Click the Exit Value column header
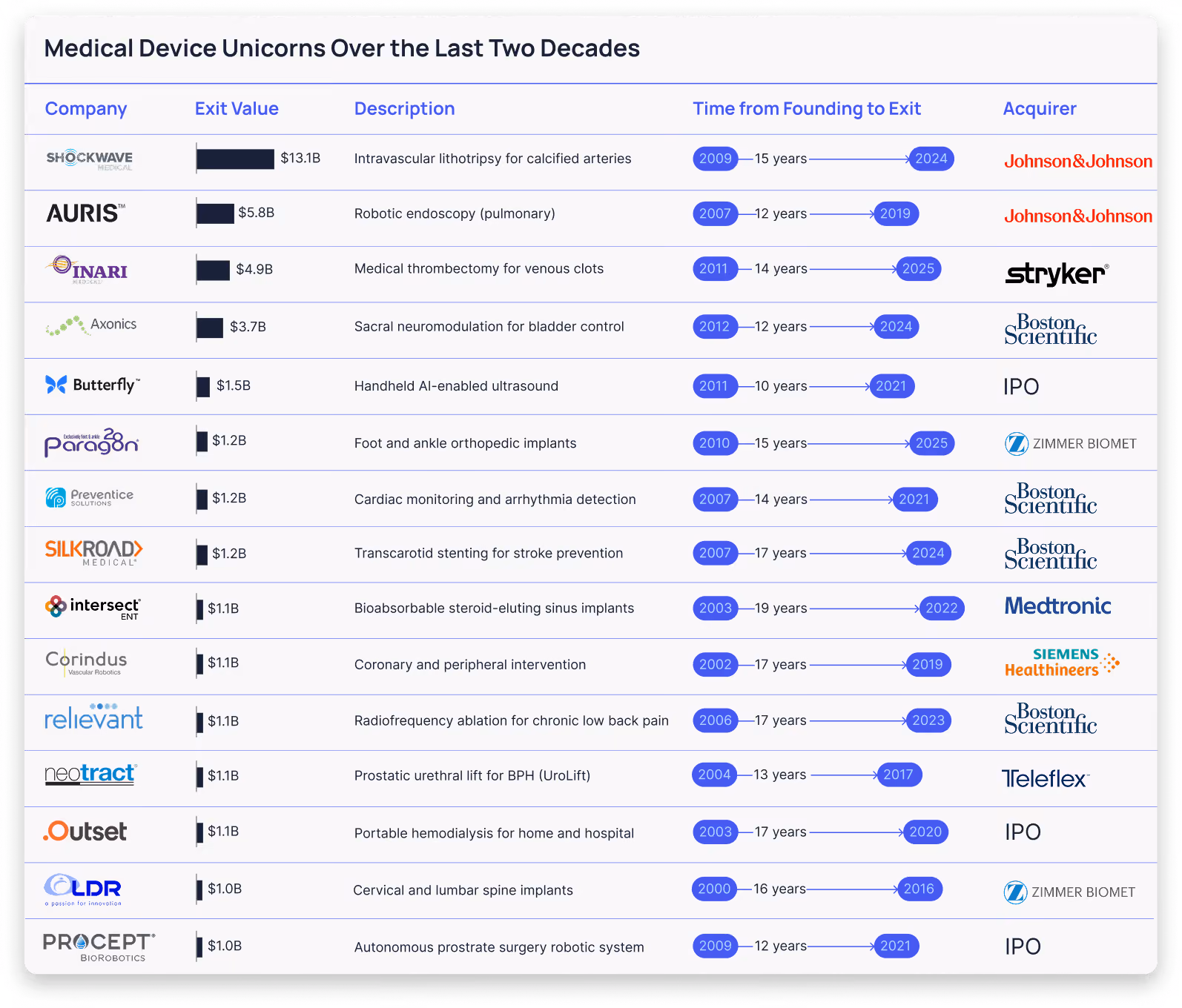Screen dimensions: 1182x1008 (237, 108)
